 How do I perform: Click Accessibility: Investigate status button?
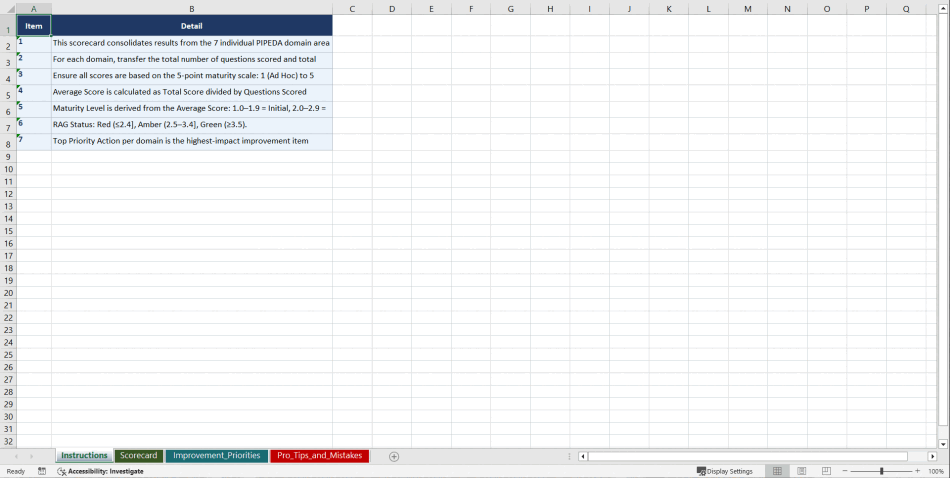[100, 471]
